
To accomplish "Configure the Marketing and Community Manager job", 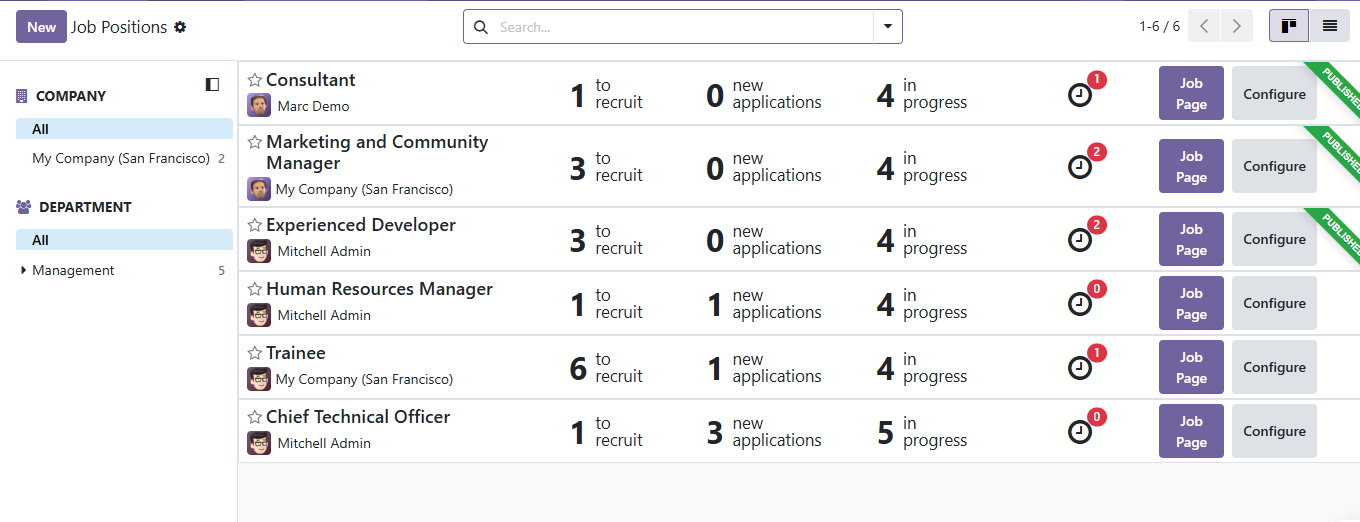I will coord(1273,167).
